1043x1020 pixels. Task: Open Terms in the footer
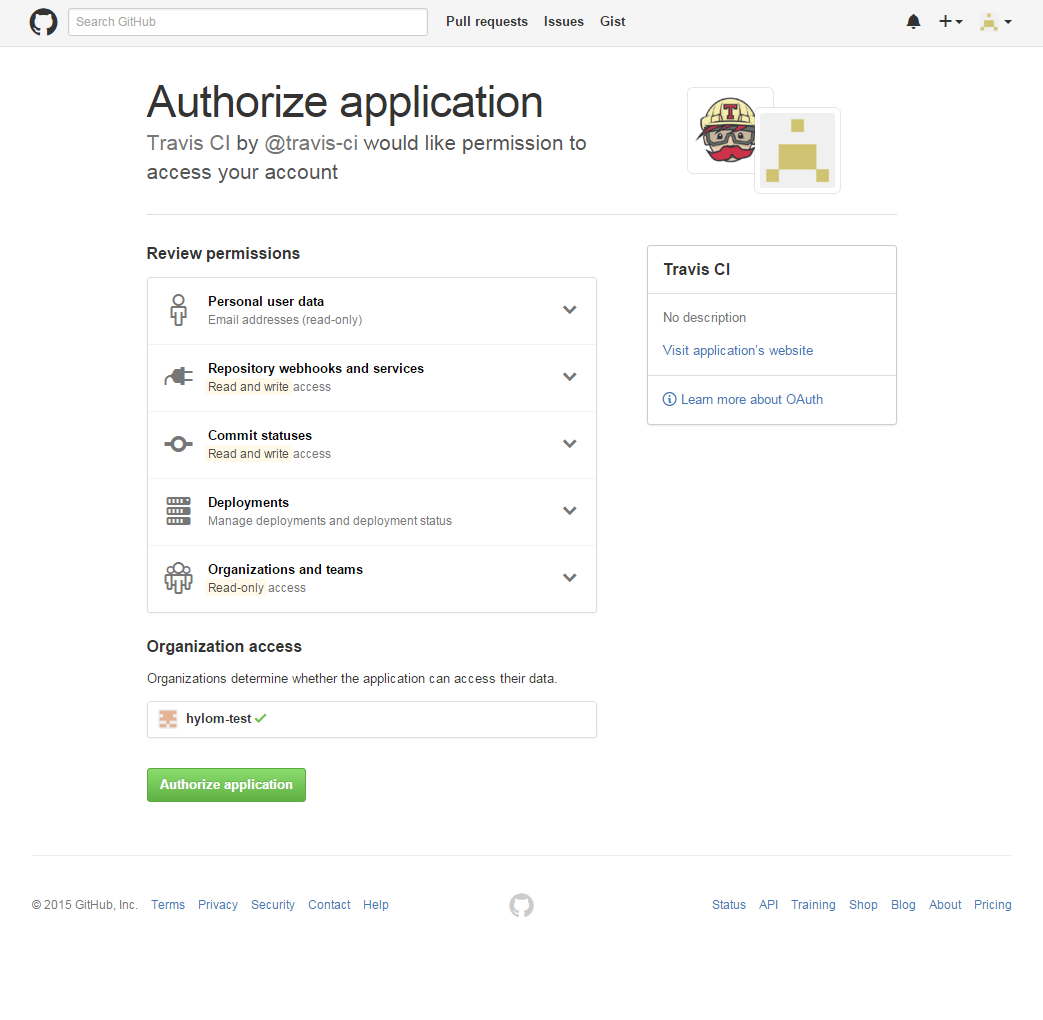(x=168, y=905)
